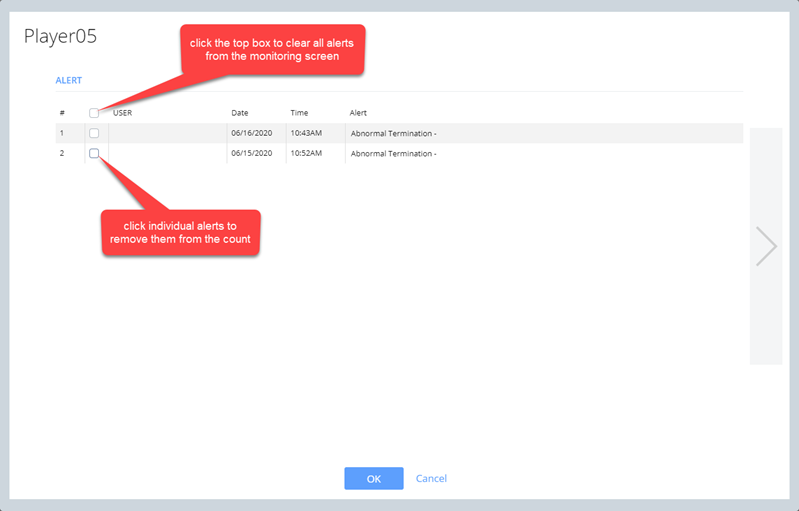
Task: Check the box for alert row 2
Action: (x=94, y=153)
